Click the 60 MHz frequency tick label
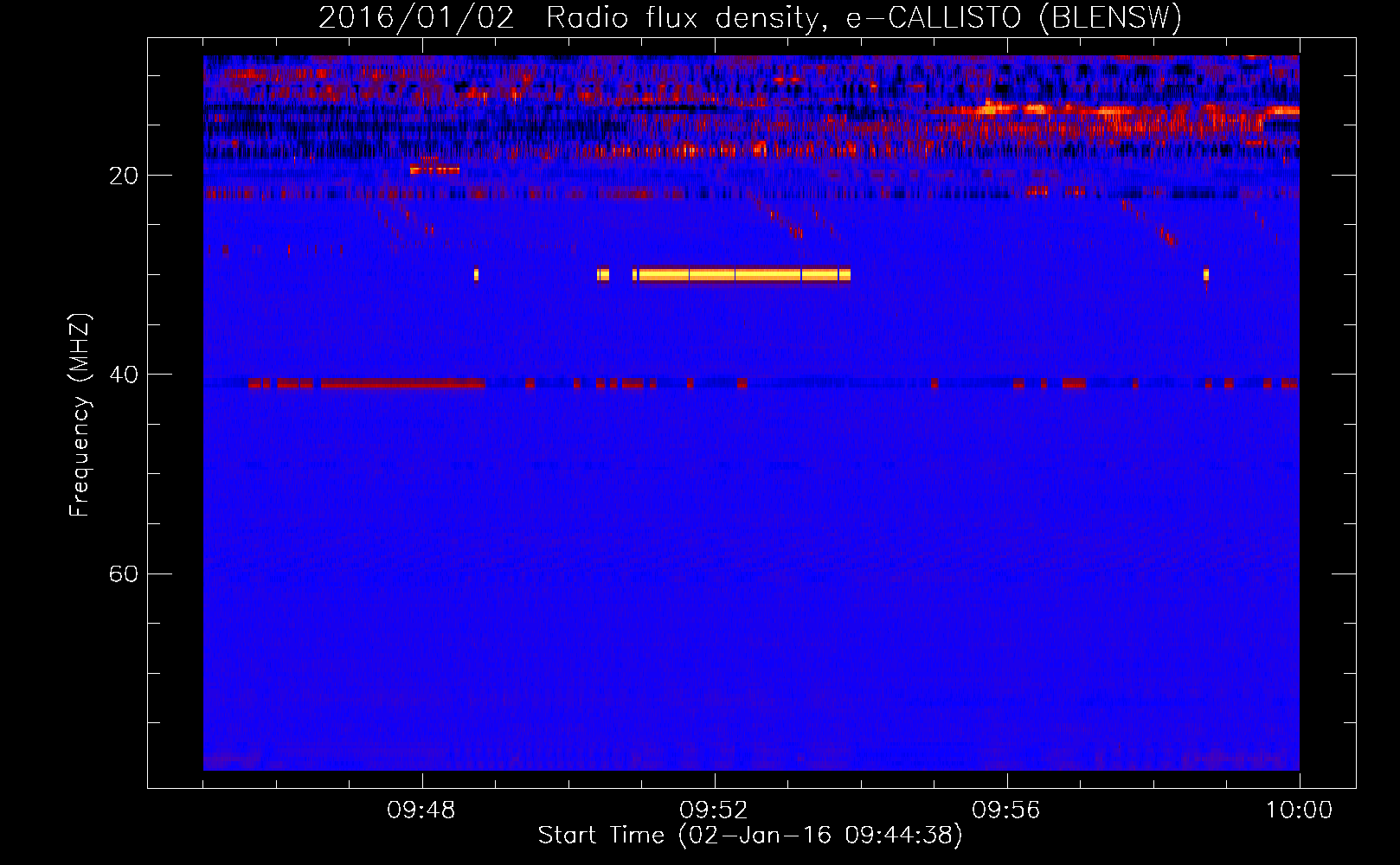 click(x=124, y=573)
